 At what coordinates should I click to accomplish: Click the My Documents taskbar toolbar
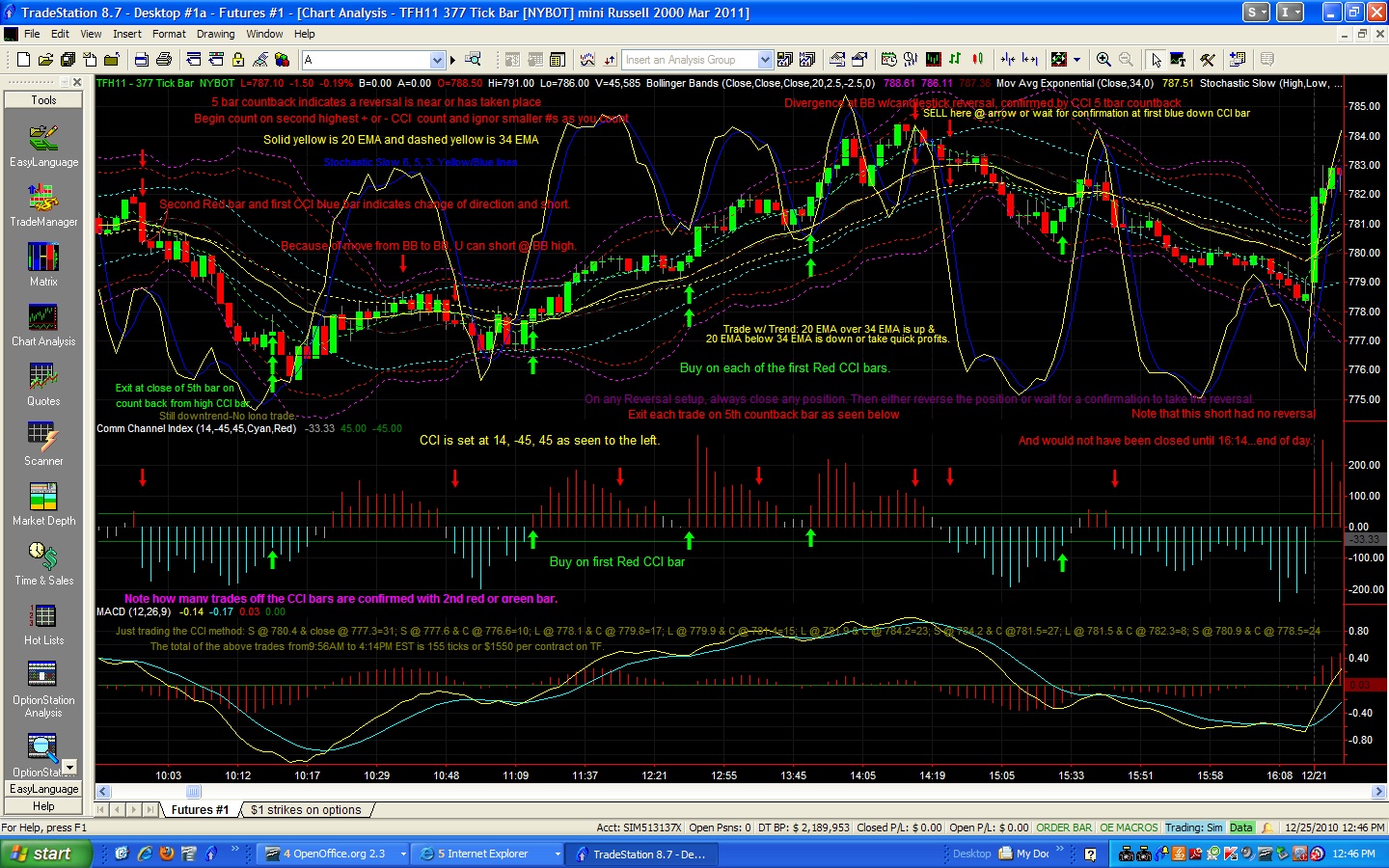(x=1024, y=854)
